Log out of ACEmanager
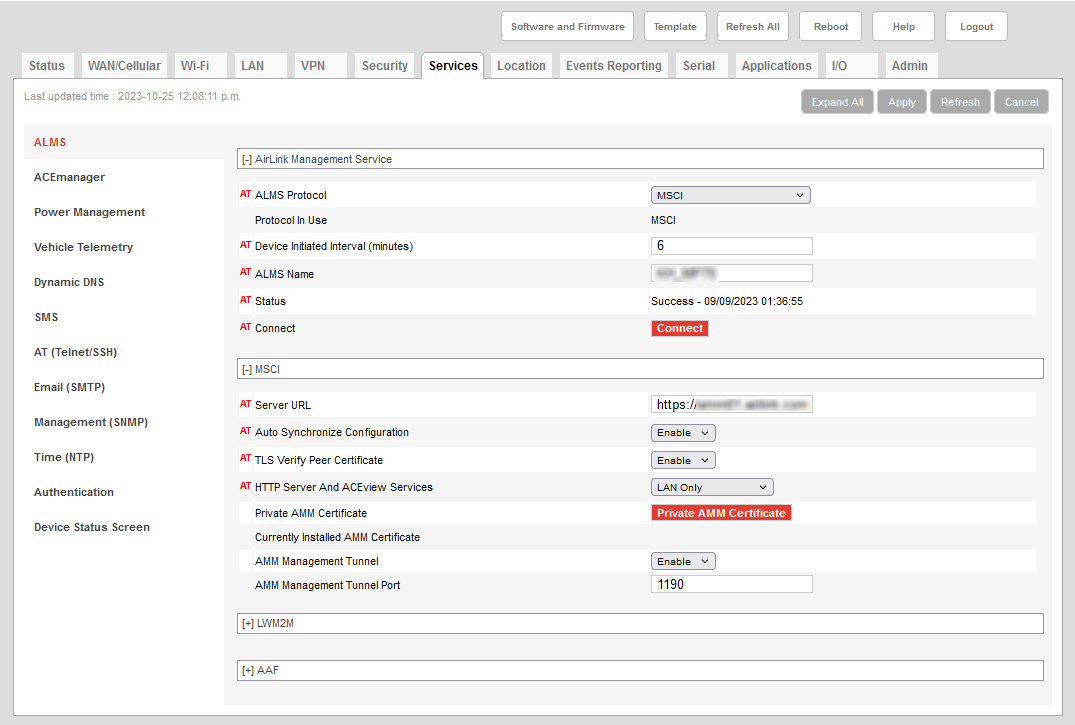Image resolution: width=1075 pixels, height=725 pixels. [x=976, y=27]
